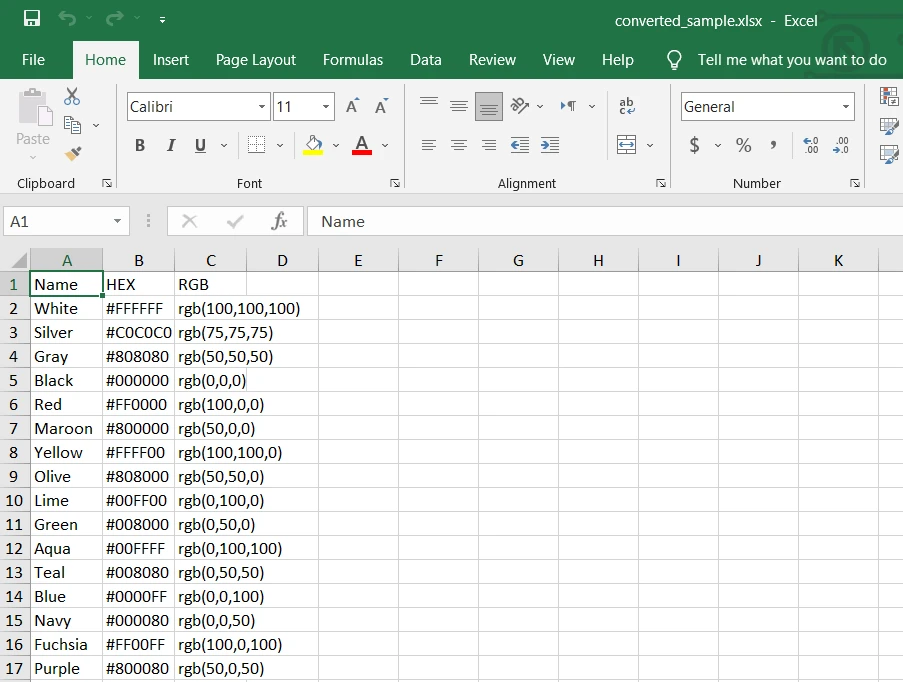Switch to the Insert tab
Viewport: 903px width, 682px height.
point(171,60)
